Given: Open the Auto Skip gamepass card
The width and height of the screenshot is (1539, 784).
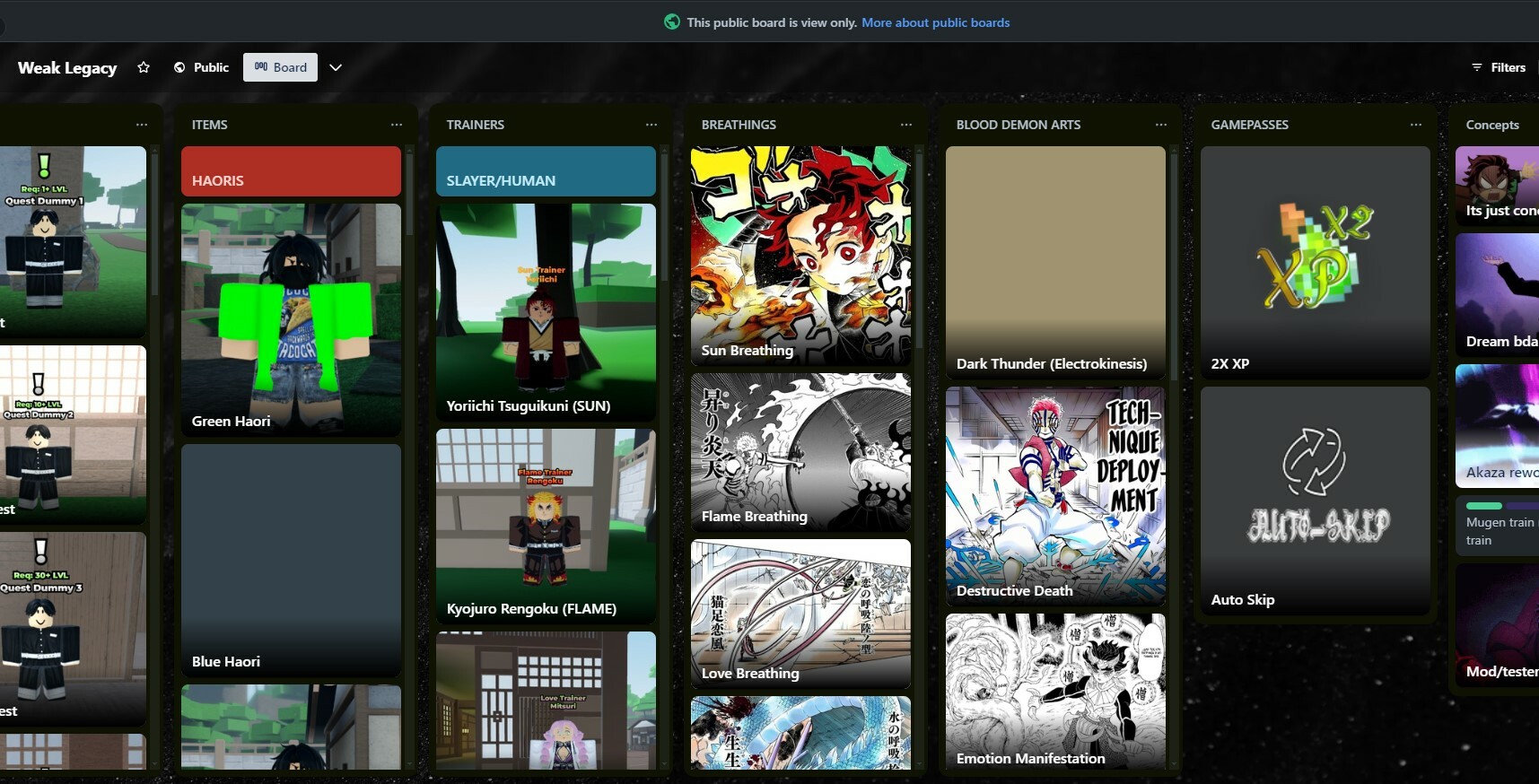Looking at the screenshot, I should [1315, 501].
